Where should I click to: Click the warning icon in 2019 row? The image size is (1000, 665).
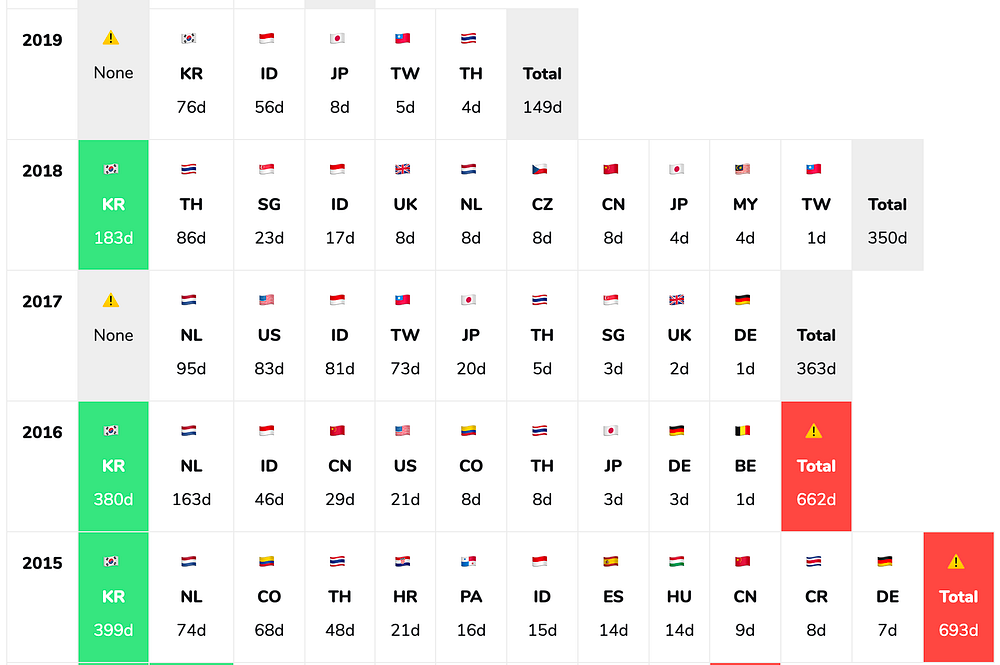coord(111,38)
